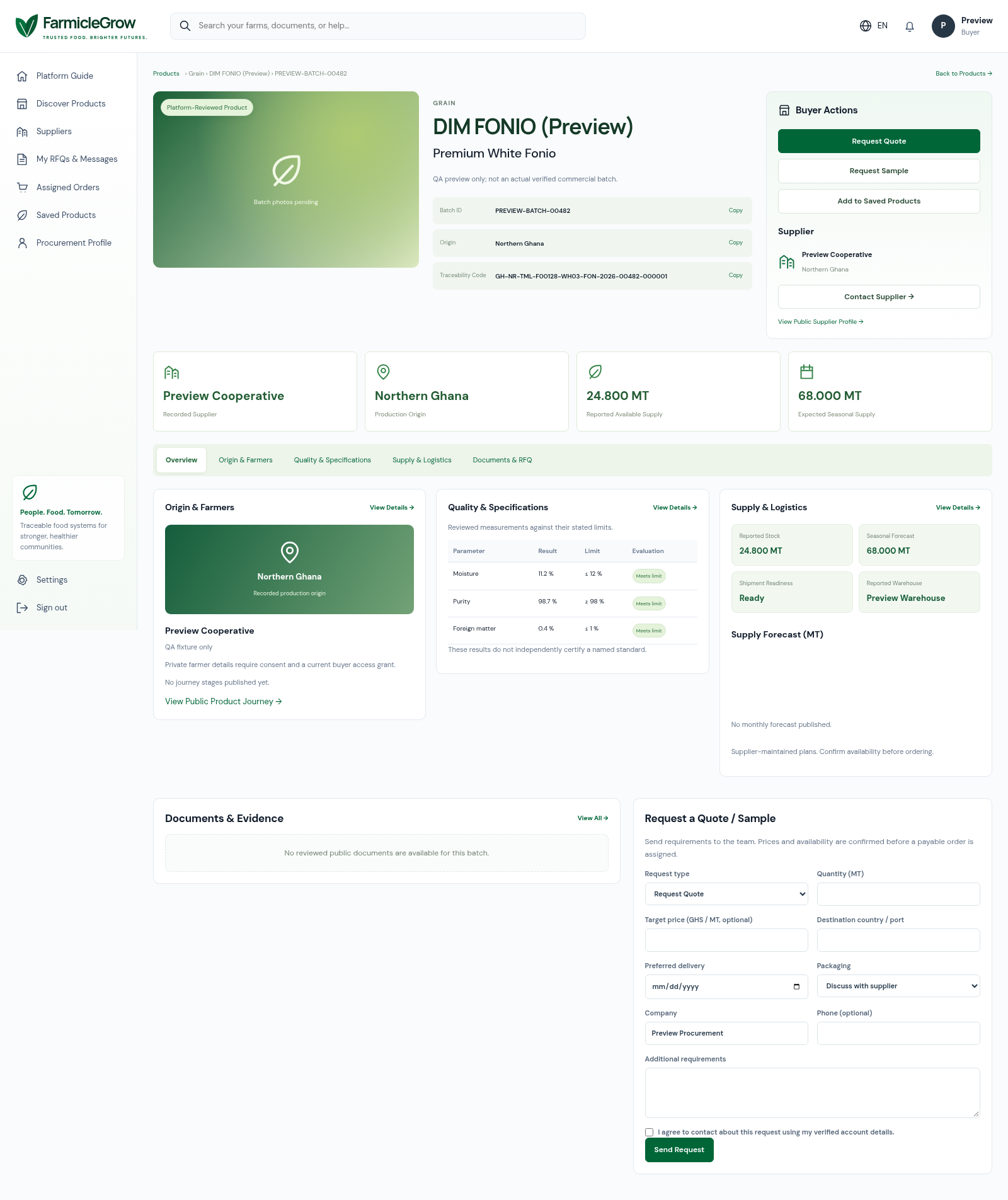Image resolution: width=1008 pixels, height=1200 pixels.
Task: Switch to the Overview tab
Action: tap(181, 460)
